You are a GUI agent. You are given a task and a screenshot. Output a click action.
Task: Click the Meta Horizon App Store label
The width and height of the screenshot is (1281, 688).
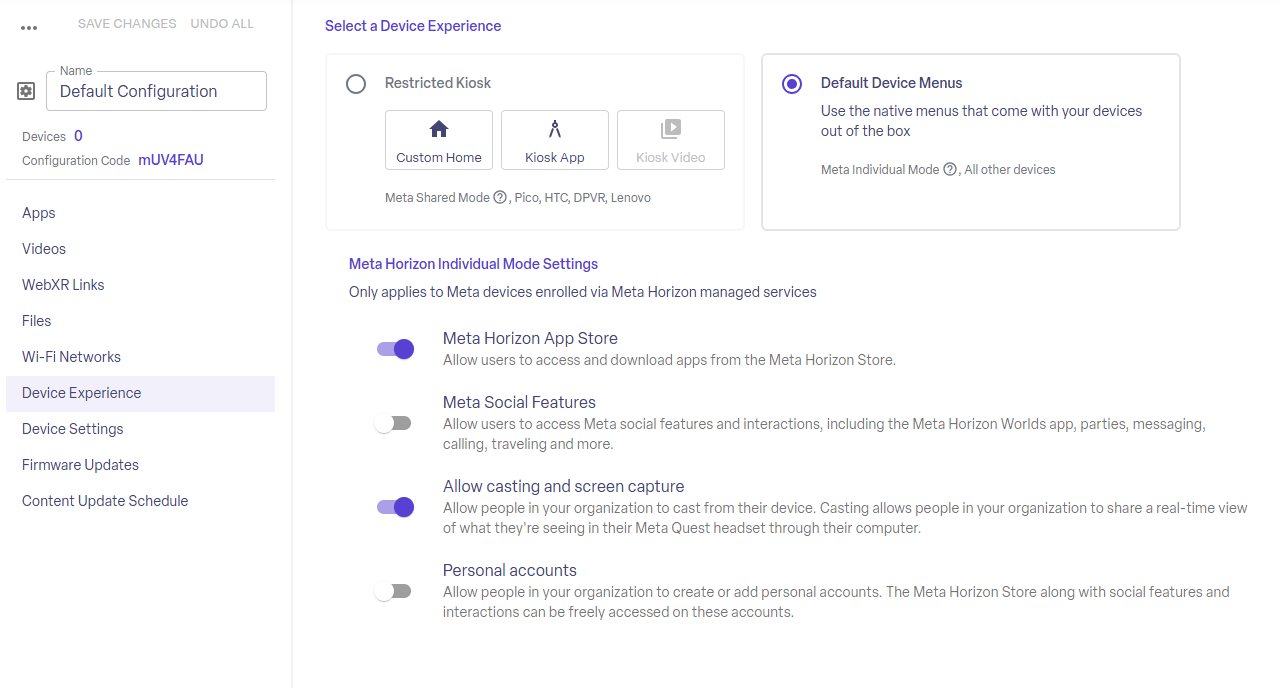click(530, 338)
